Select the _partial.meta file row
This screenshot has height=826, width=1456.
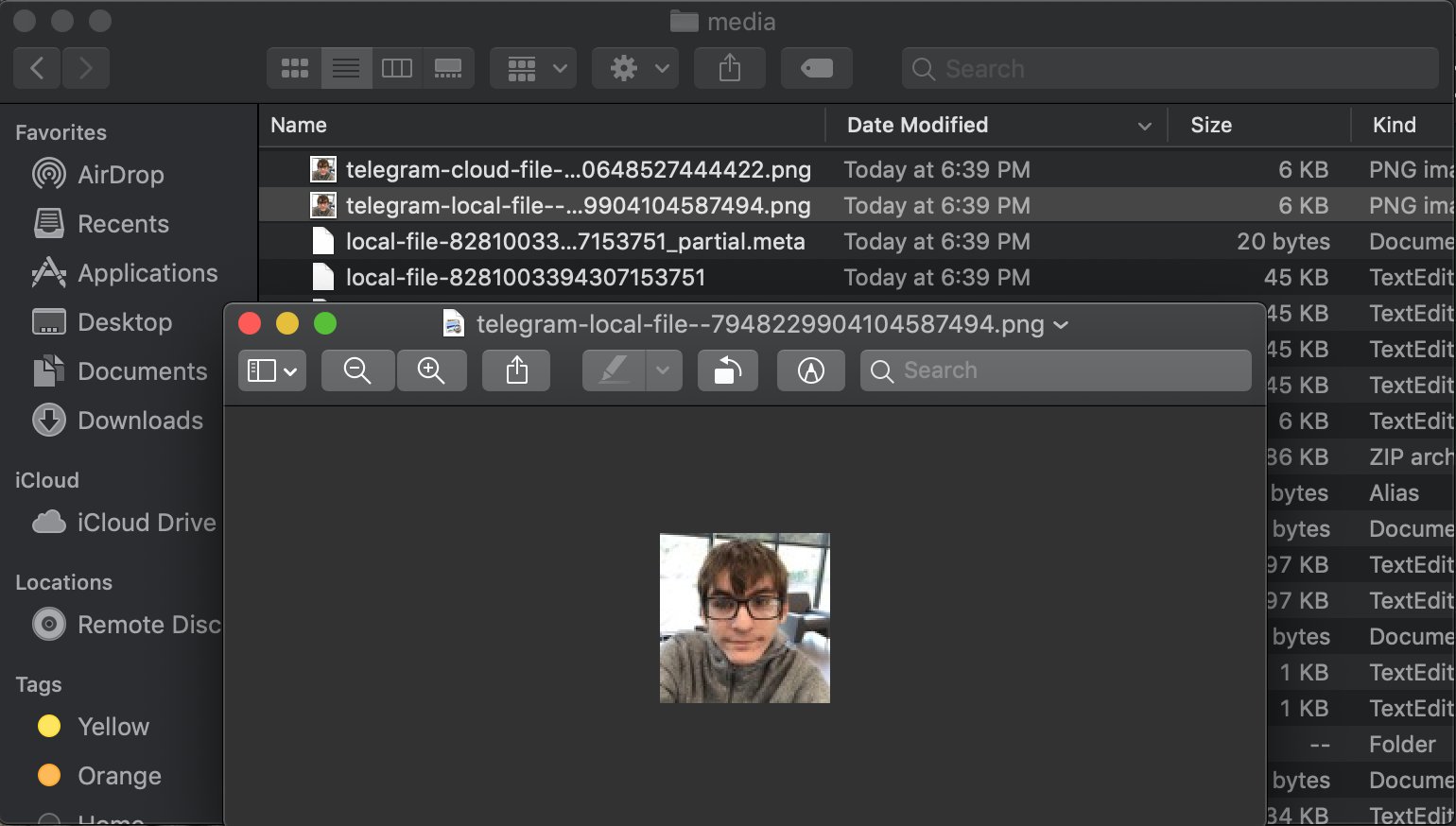click(857, 242)
